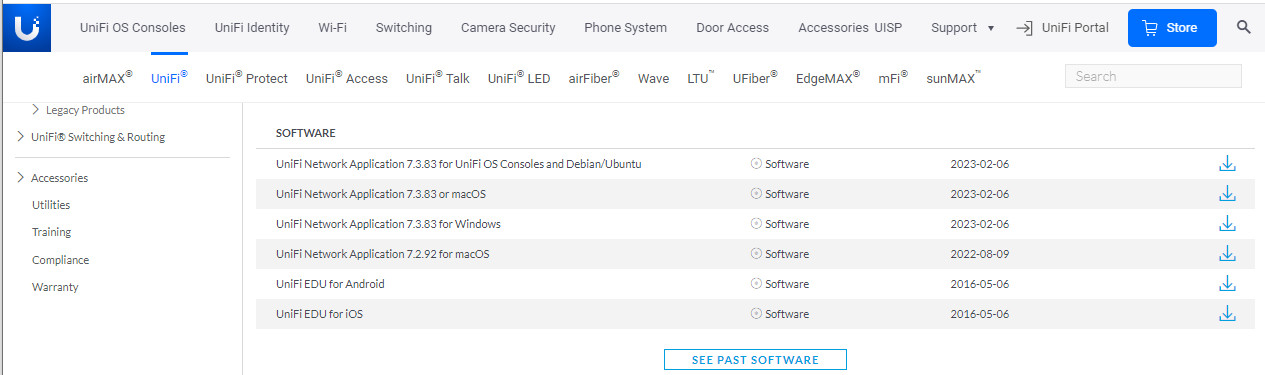This screenshot has height=375, width=1265.
Task: Select the UniFi Talk tab
Action: click(x=437, y=77)
